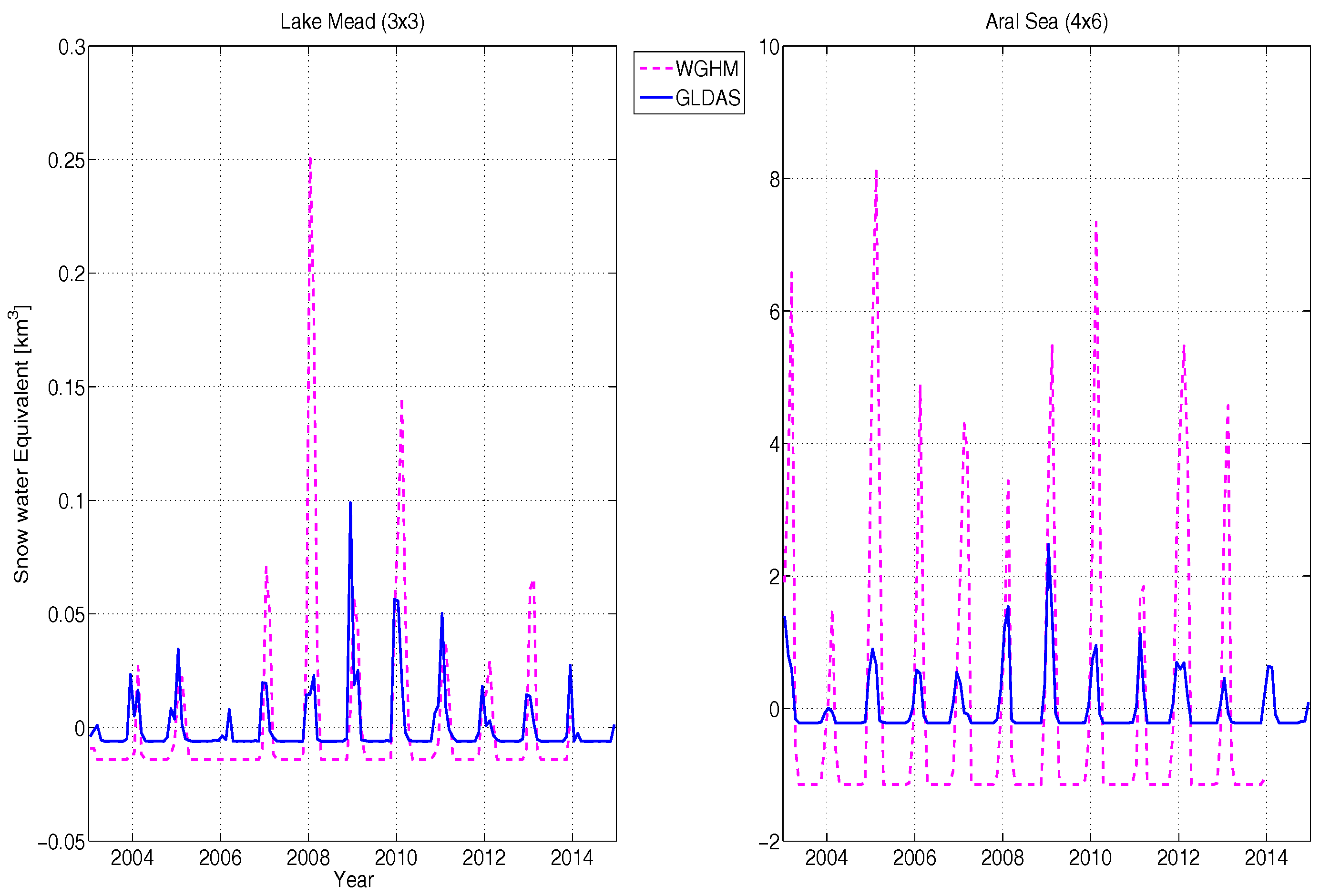
Task: Click the '6' tick on Aral Sea y-axis
Action: (775, 312)
